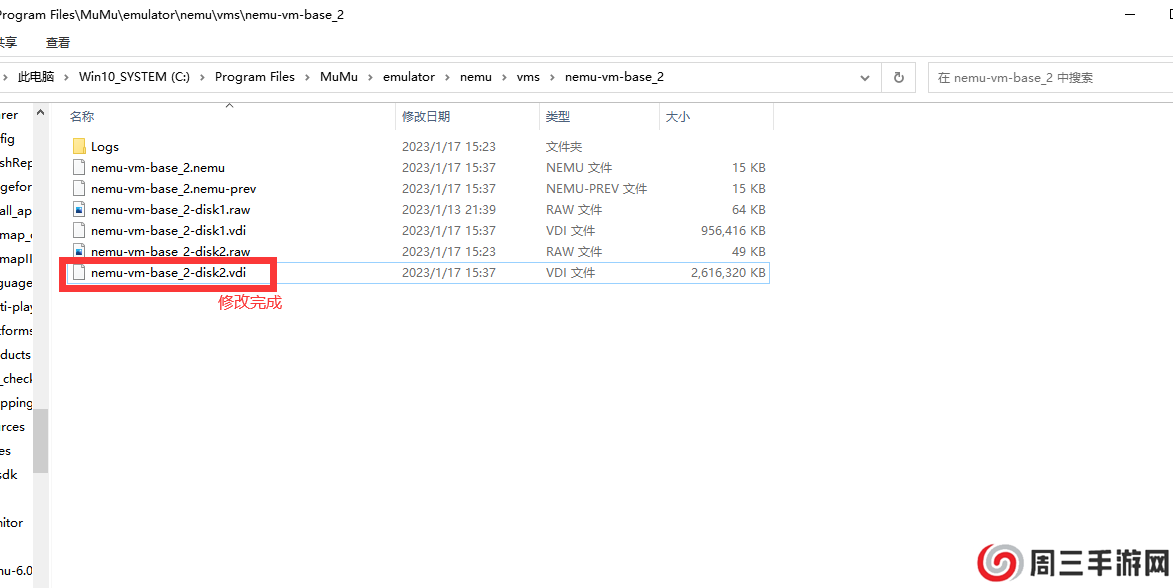Click the nemu-vm-base_2-disk2.raw file icon
Screen dimensions: 1173x588
tap(80, 252)
